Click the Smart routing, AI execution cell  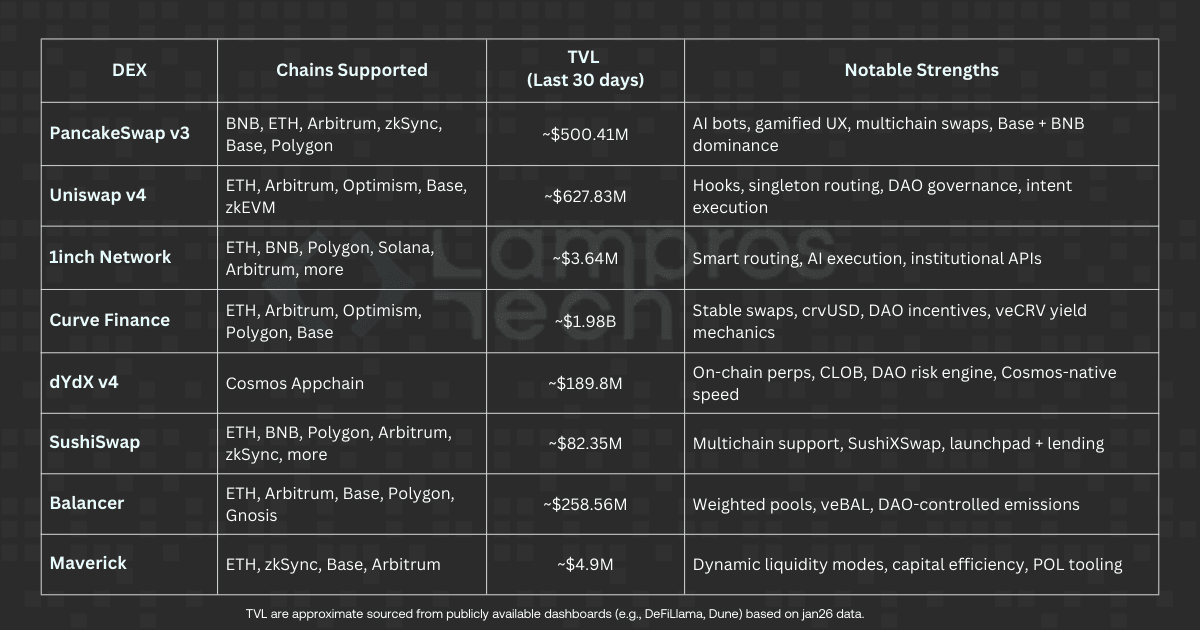coord(867,258)
